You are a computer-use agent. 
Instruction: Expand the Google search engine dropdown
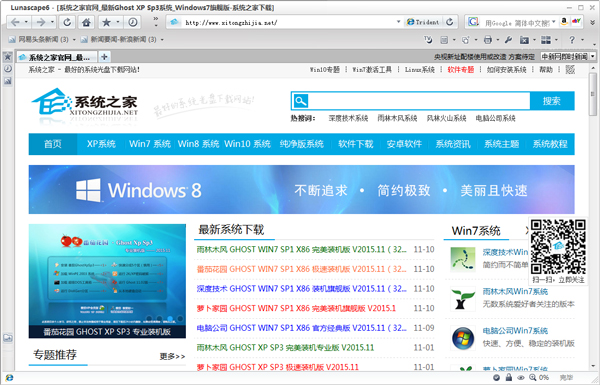click(554, 22)
